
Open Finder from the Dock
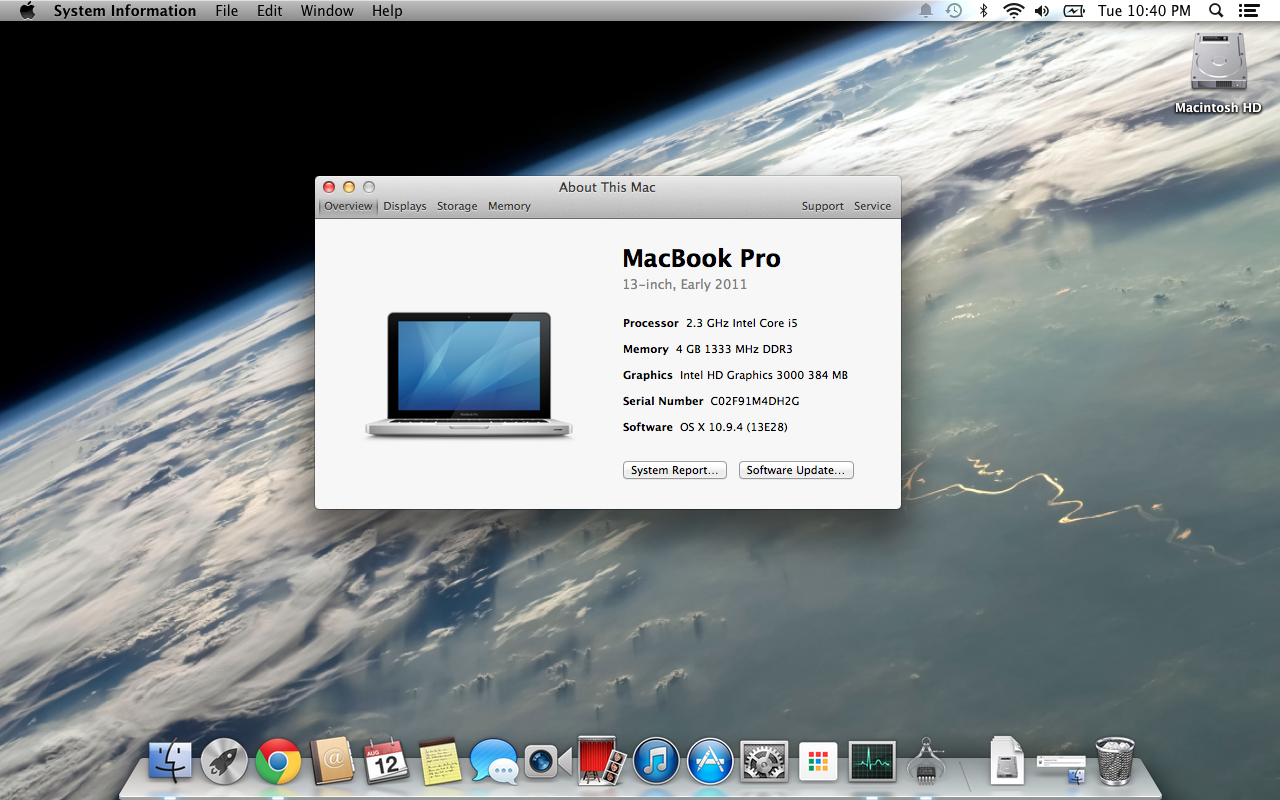tap(170, 763)
